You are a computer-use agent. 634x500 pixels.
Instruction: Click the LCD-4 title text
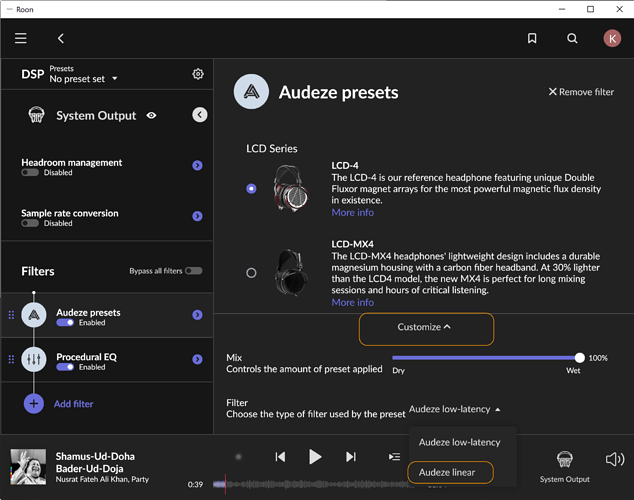coord(345,165)
